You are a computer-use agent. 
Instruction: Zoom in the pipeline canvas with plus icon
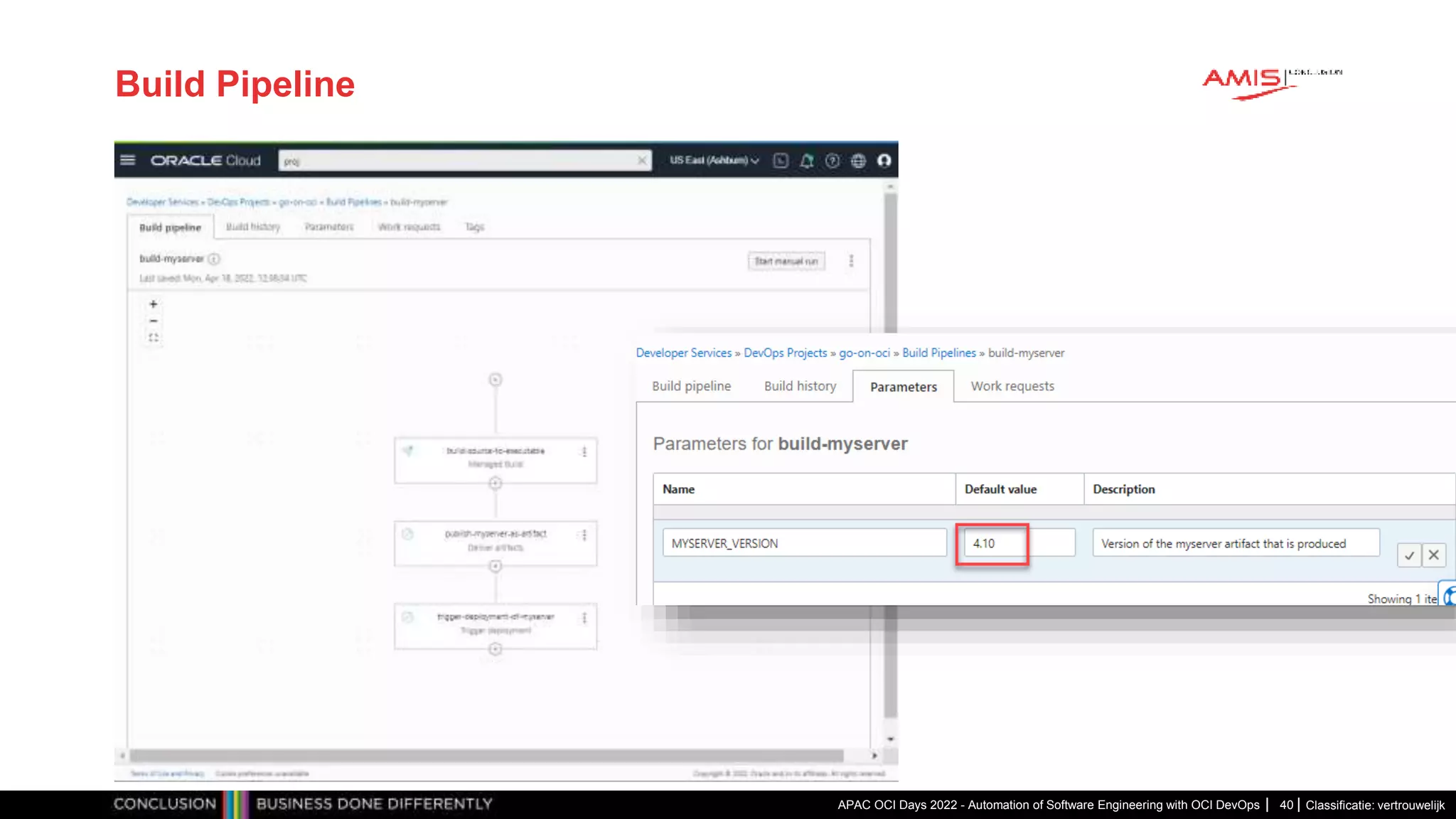pyautogui.click(x=153, y=304)
